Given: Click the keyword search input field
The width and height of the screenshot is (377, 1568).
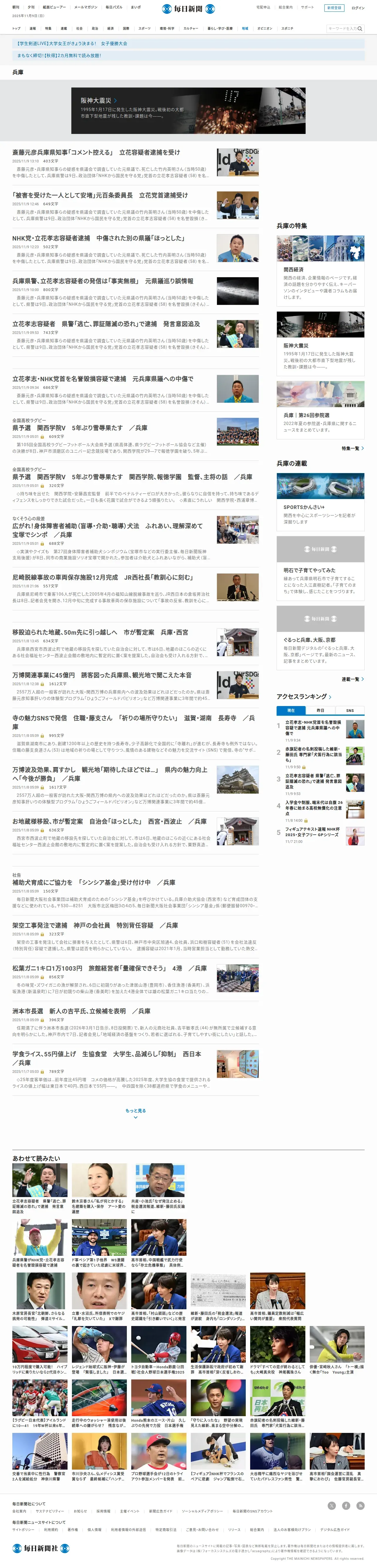Looking at the screenshot, I should coord(342,28).
